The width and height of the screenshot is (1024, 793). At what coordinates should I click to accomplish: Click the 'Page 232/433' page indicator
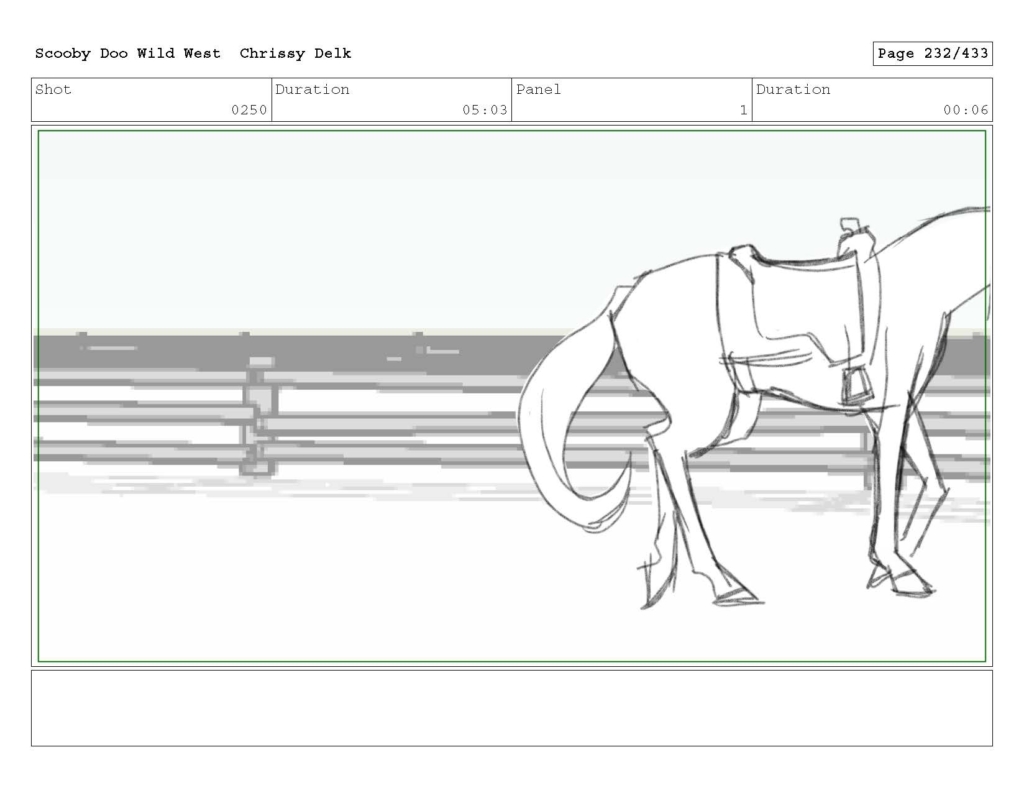tap(933, 54)
